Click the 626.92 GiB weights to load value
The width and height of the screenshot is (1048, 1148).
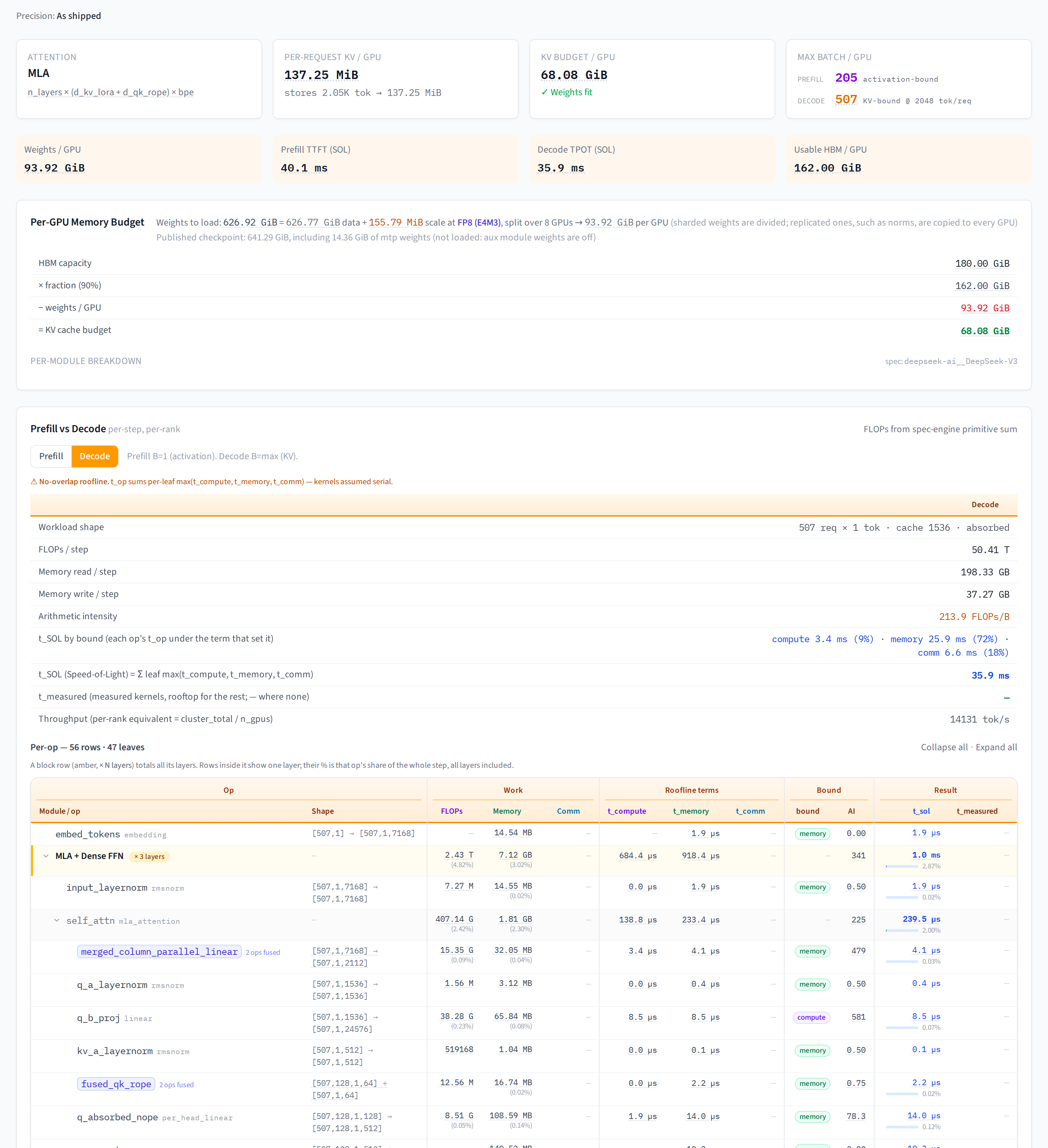[x=250, y=223]
